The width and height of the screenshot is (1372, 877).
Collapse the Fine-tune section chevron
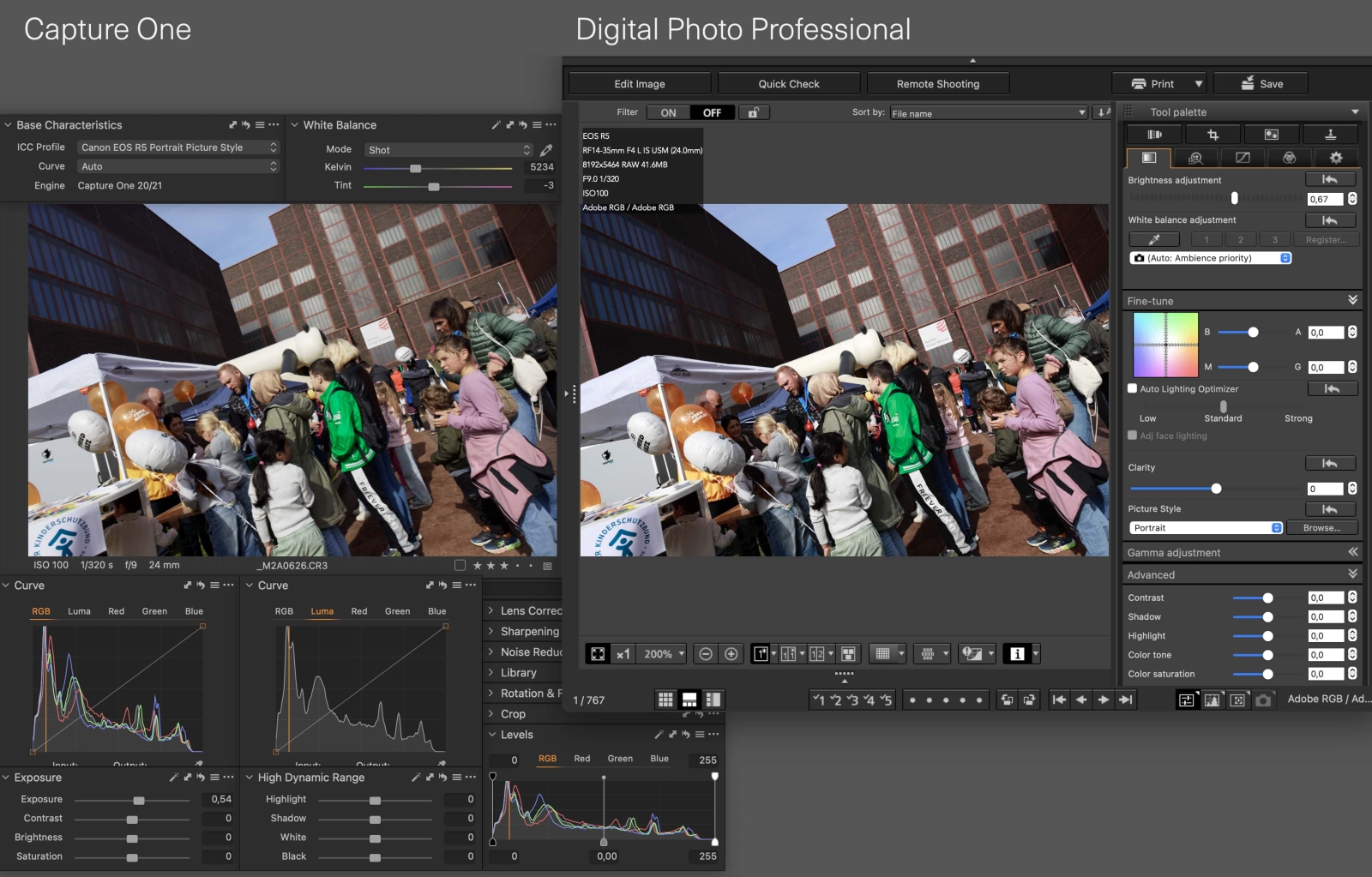pyautogui.click(x=1353, y=300)
